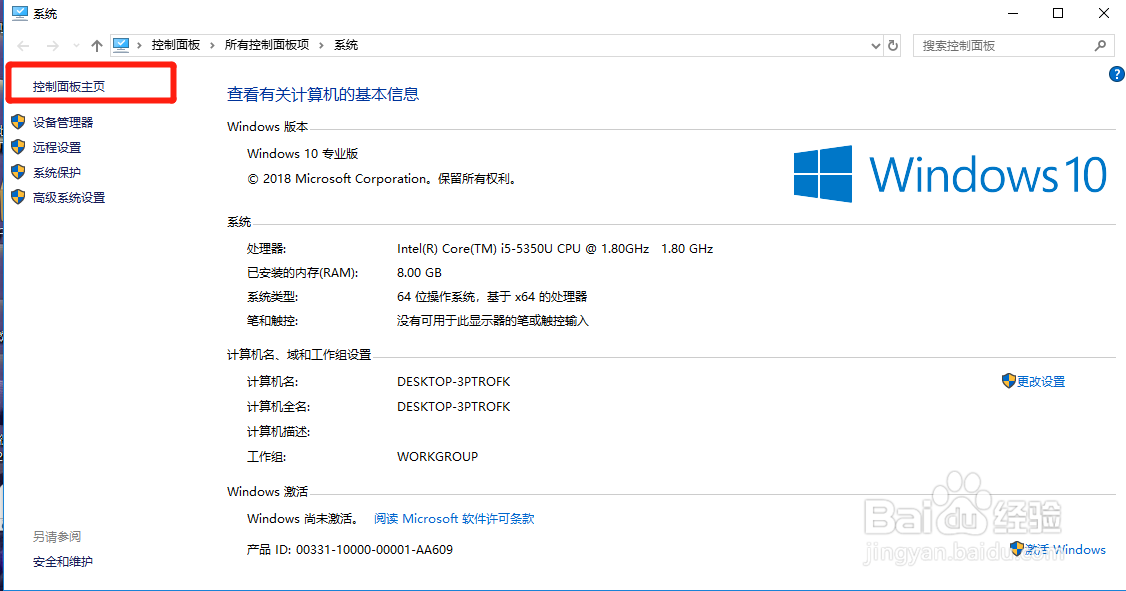Click the up-arrow navigation icon
1126x591 pixels.
95,45
